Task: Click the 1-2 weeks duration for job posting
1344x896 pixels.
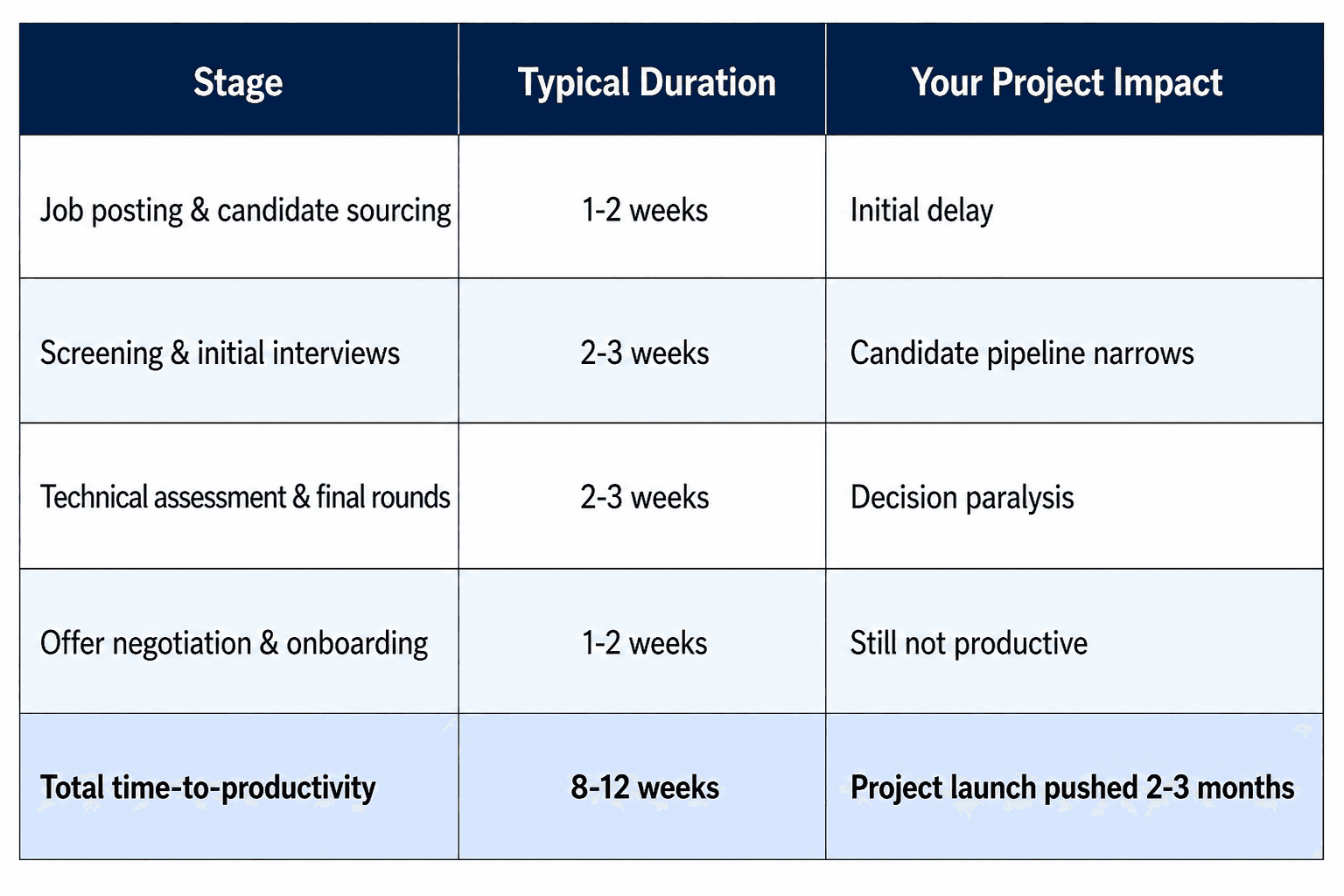Action: tap(644, 210)
